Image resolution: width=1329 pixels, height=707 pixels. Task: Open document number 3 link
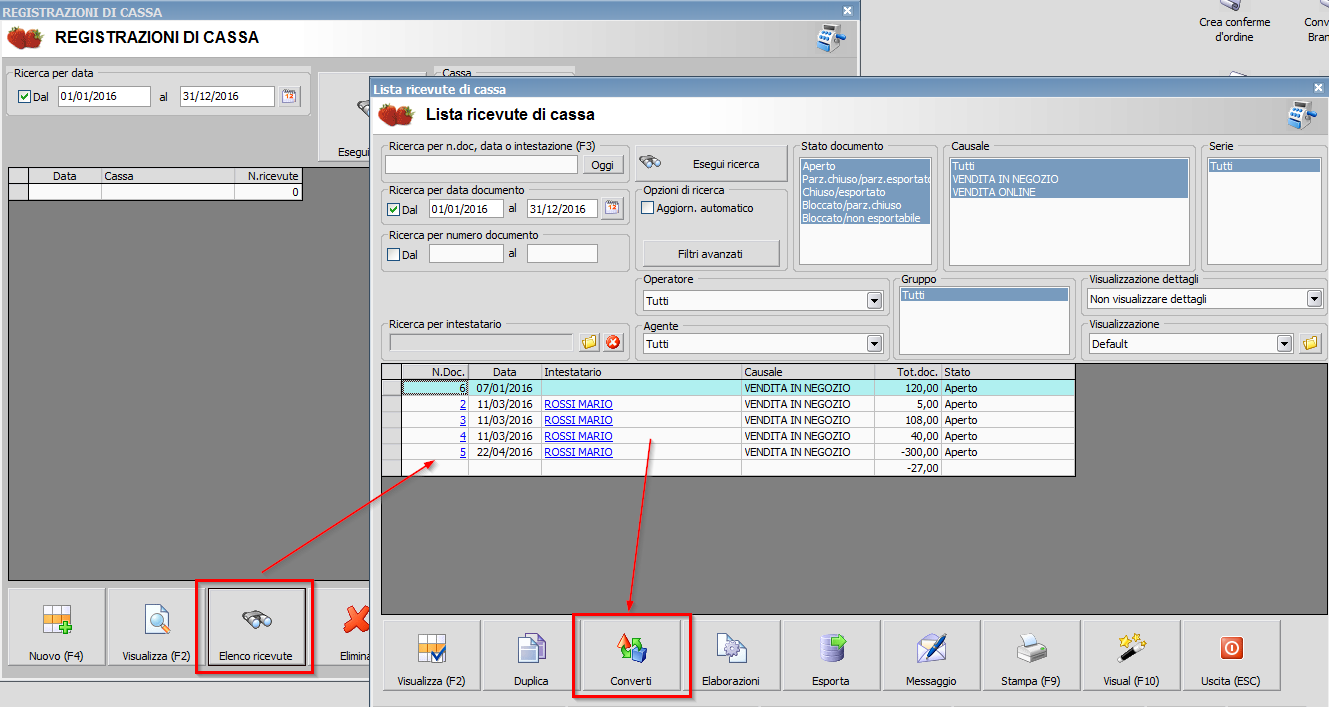(463, 420)
